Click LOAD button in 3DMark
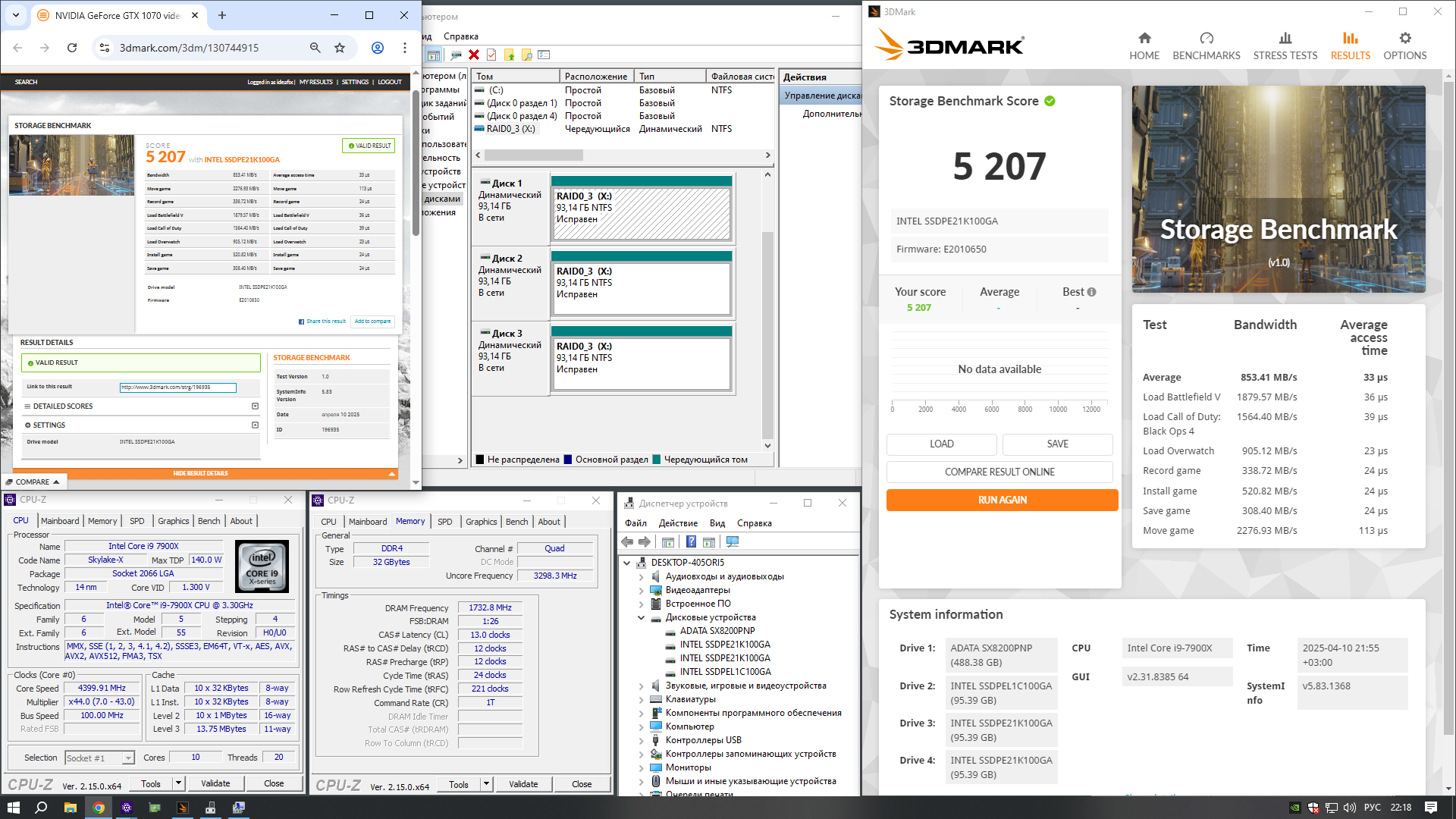 point(942,444)
